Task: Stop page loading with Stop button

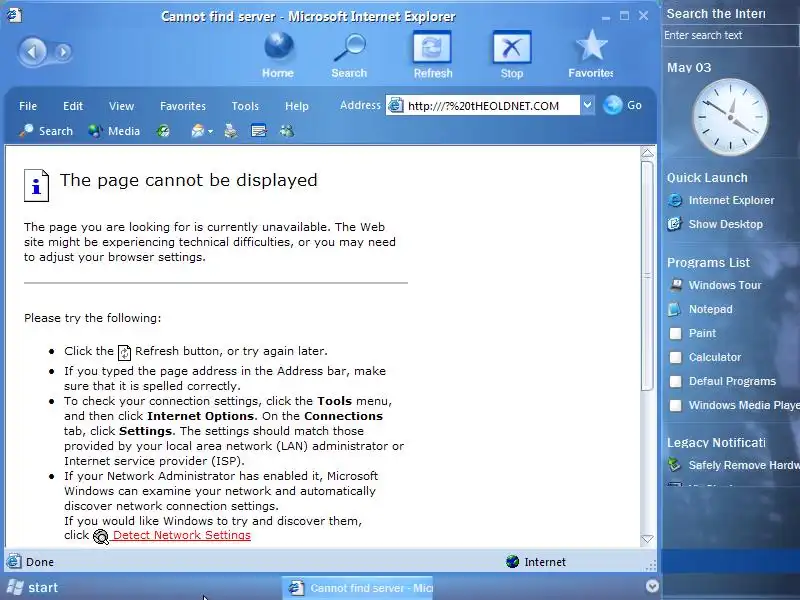Action: (x=512, y=55)
